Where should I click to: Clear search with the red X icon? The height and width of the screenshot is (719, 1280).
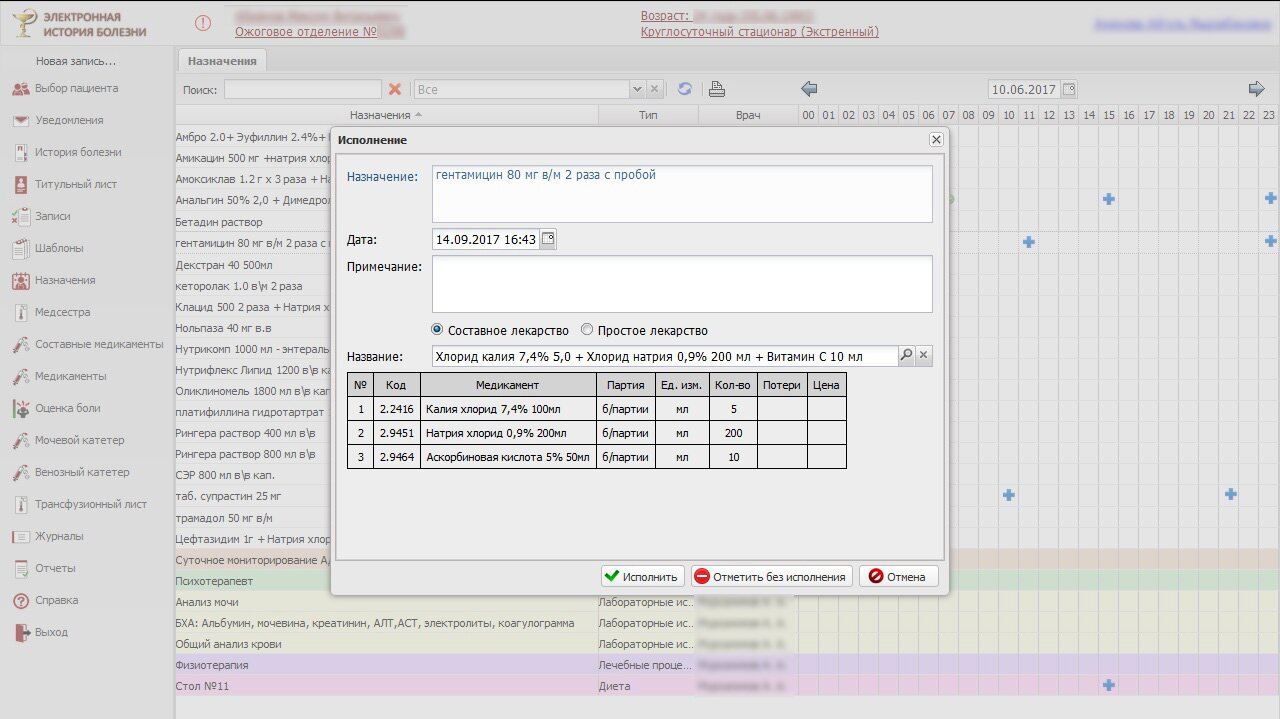395,89
